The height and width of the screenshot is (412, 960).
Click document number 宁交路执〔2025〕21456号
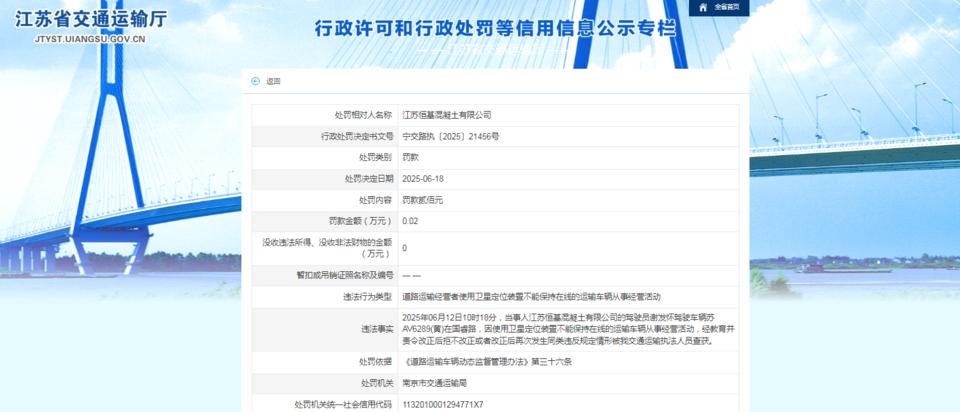(x=450, y=137)
